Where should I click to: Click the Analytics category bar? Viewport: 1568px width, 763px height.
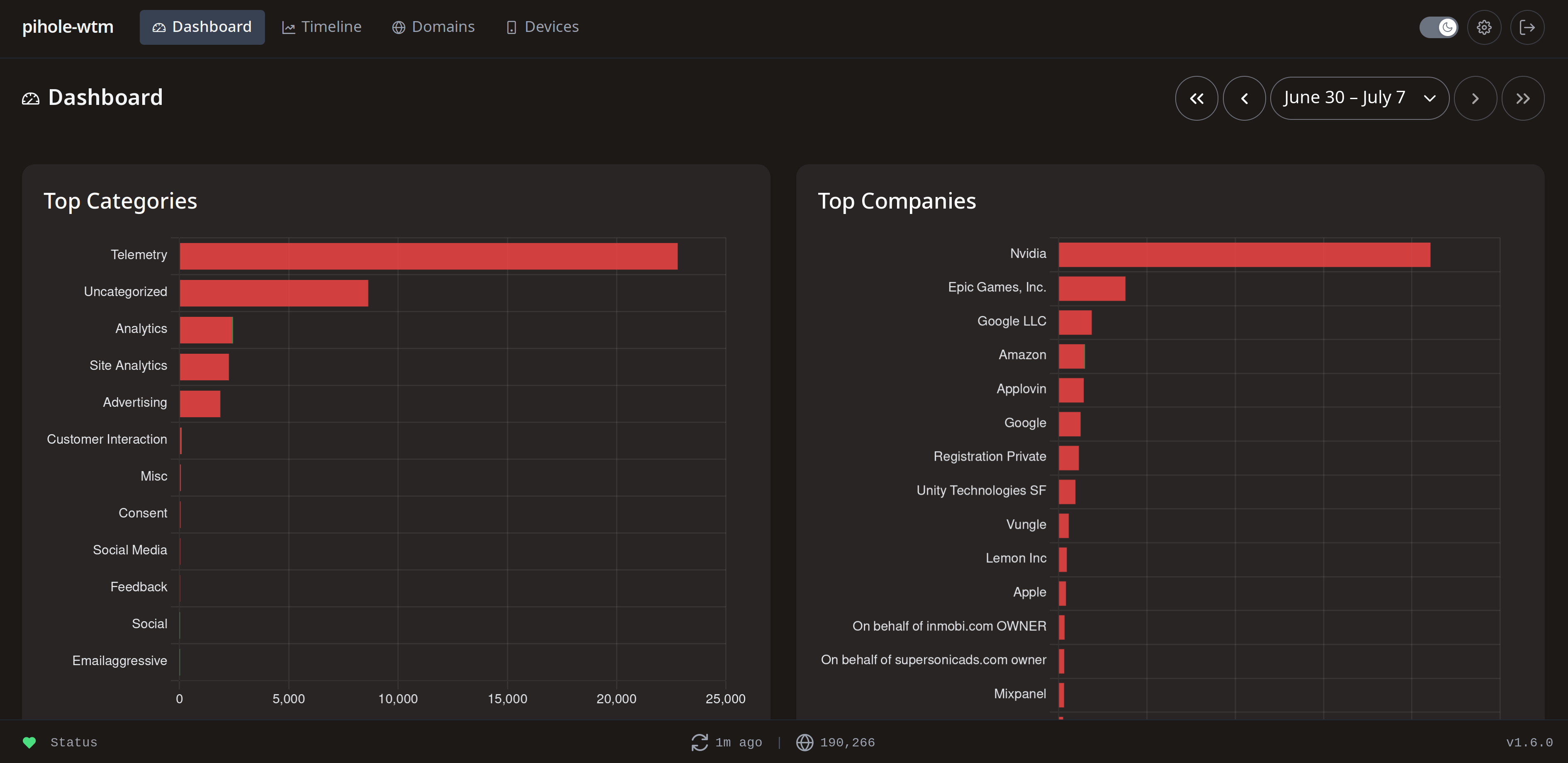pos(207,330)
